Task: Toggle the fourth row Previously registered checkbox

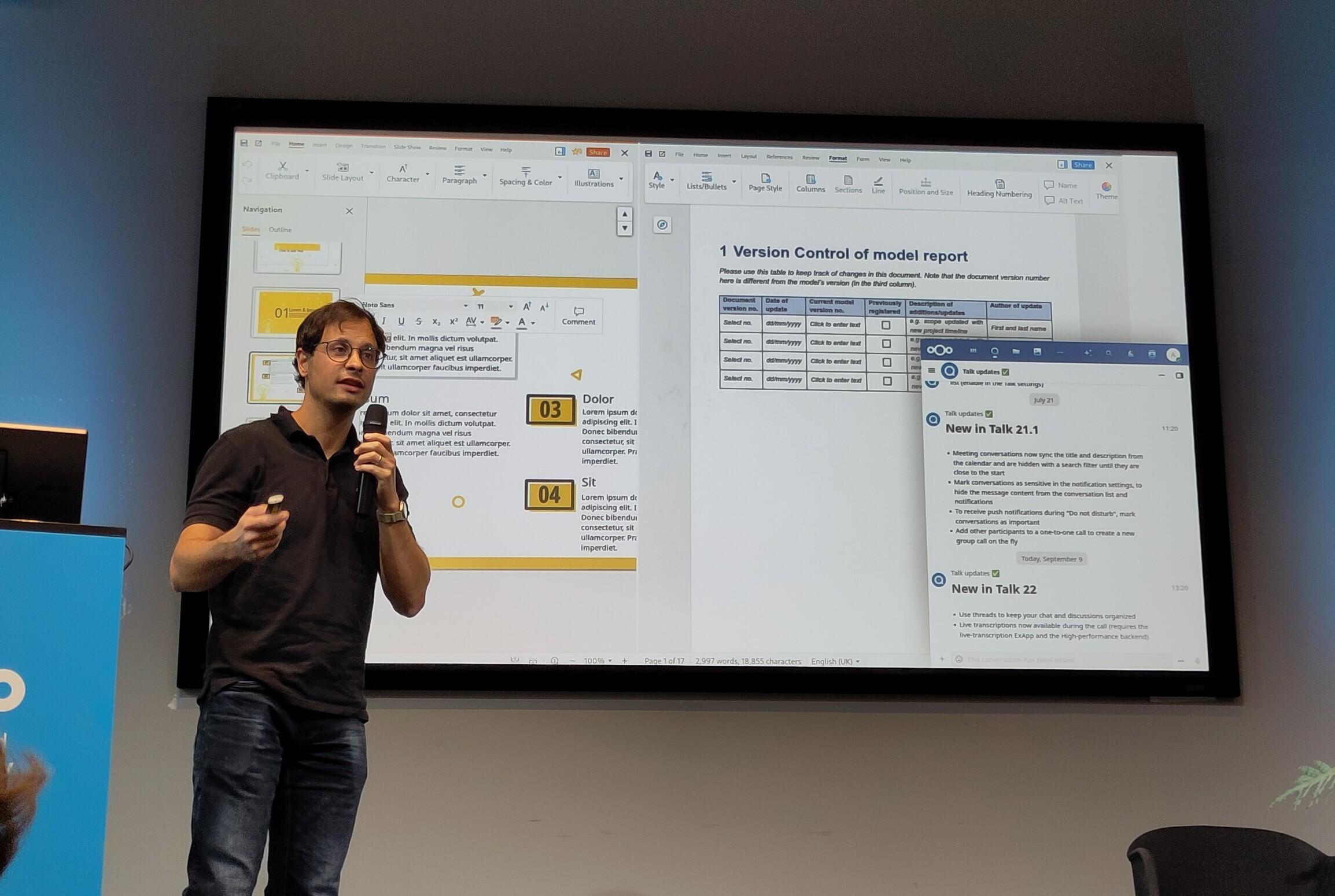Action: coord(887,381)
